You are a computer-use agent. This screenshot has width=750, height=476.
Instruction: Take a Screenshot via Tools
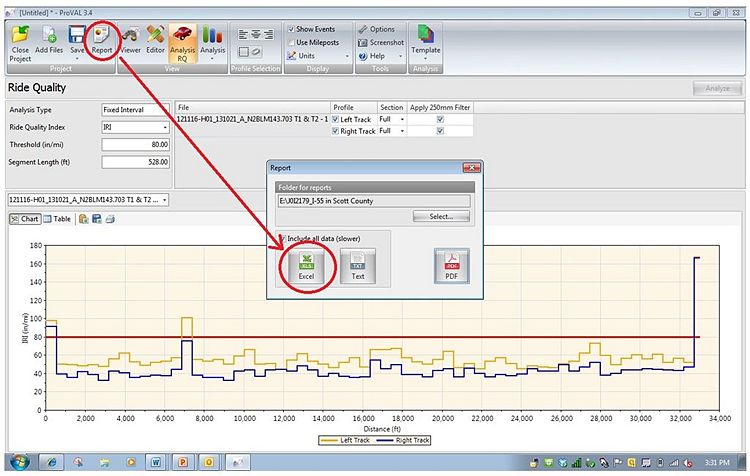pos(381,43)
